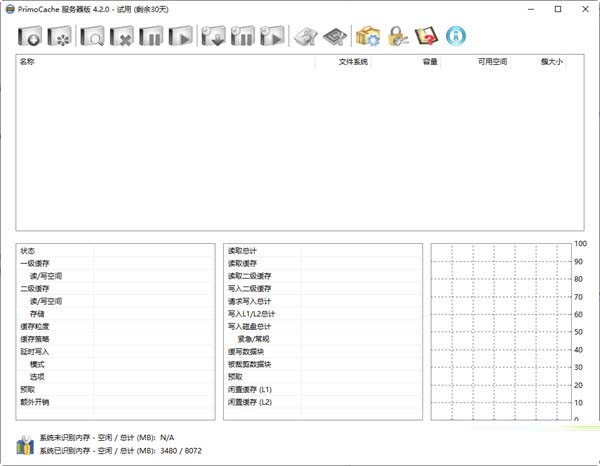This screenshot has height=466, width=600.
Task: Click the create new cache task icon
Action: 30,38
